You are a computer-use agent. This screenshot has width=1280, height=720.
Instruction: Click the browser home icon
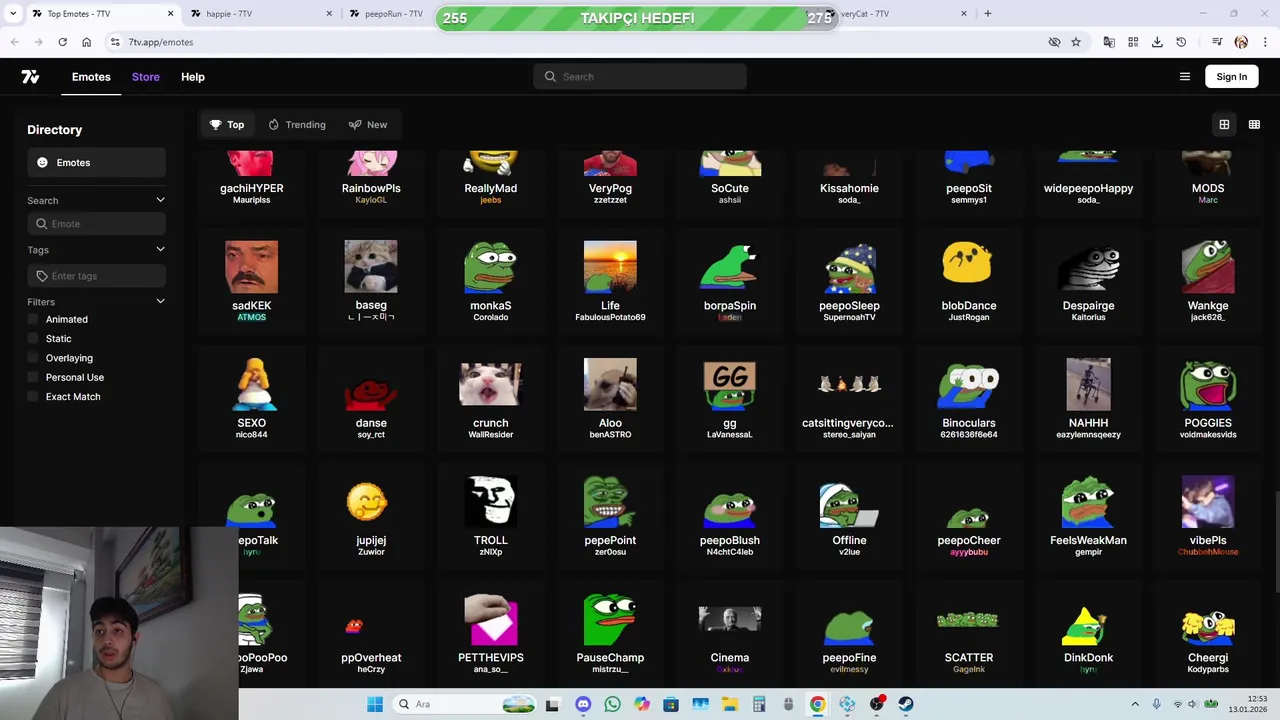coord(87,42)
